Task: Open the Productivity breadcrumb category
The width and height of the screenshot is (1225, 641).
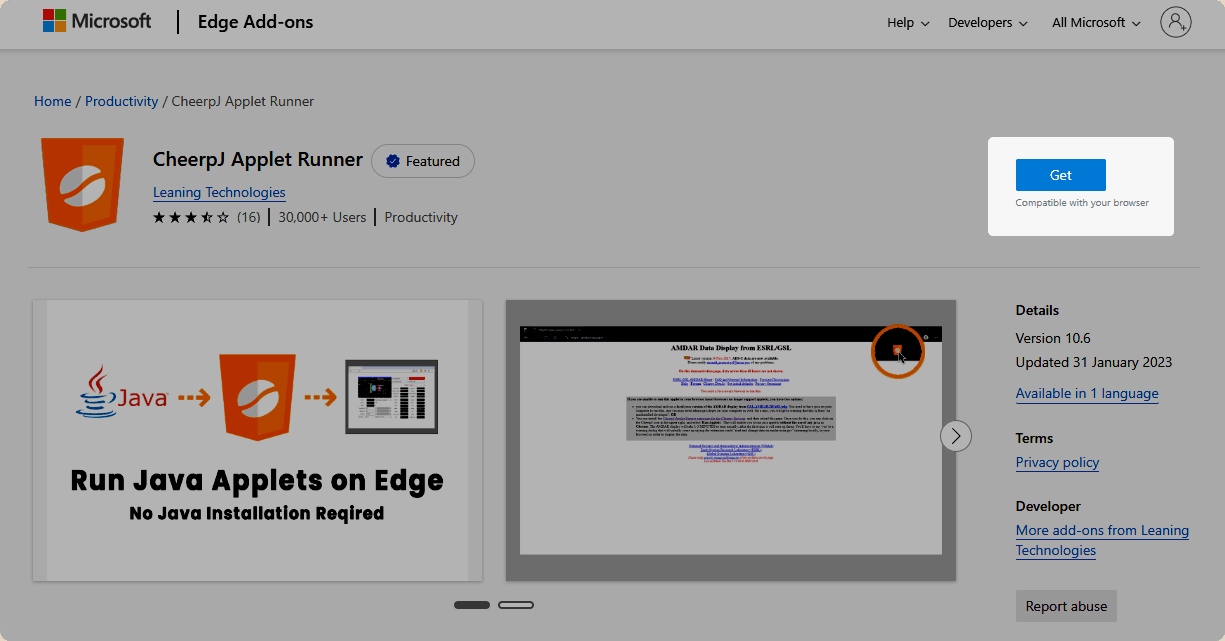Action: (121, 101)
